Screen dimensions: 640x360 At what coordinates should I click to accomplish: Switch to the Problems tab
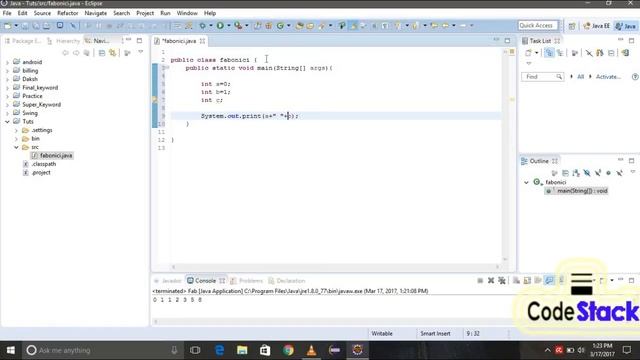(x=247, y=281)
